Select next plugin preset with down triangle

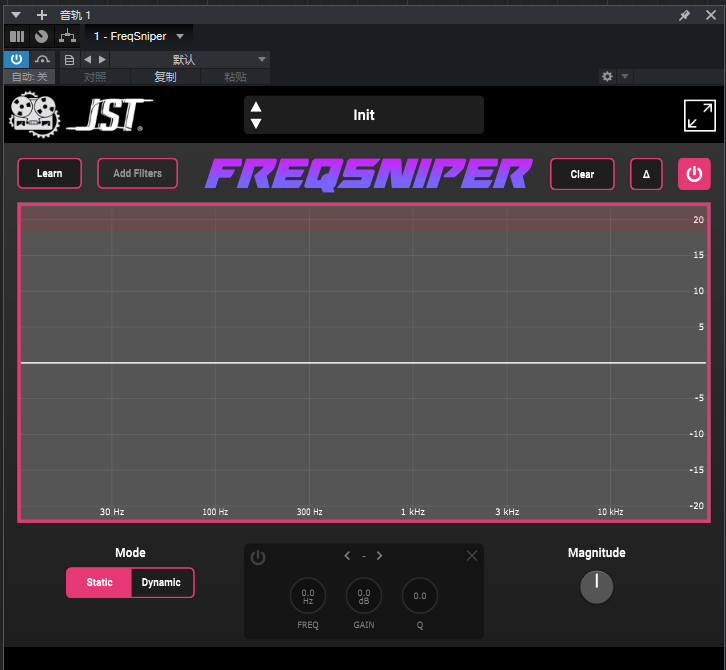(256, 123)
